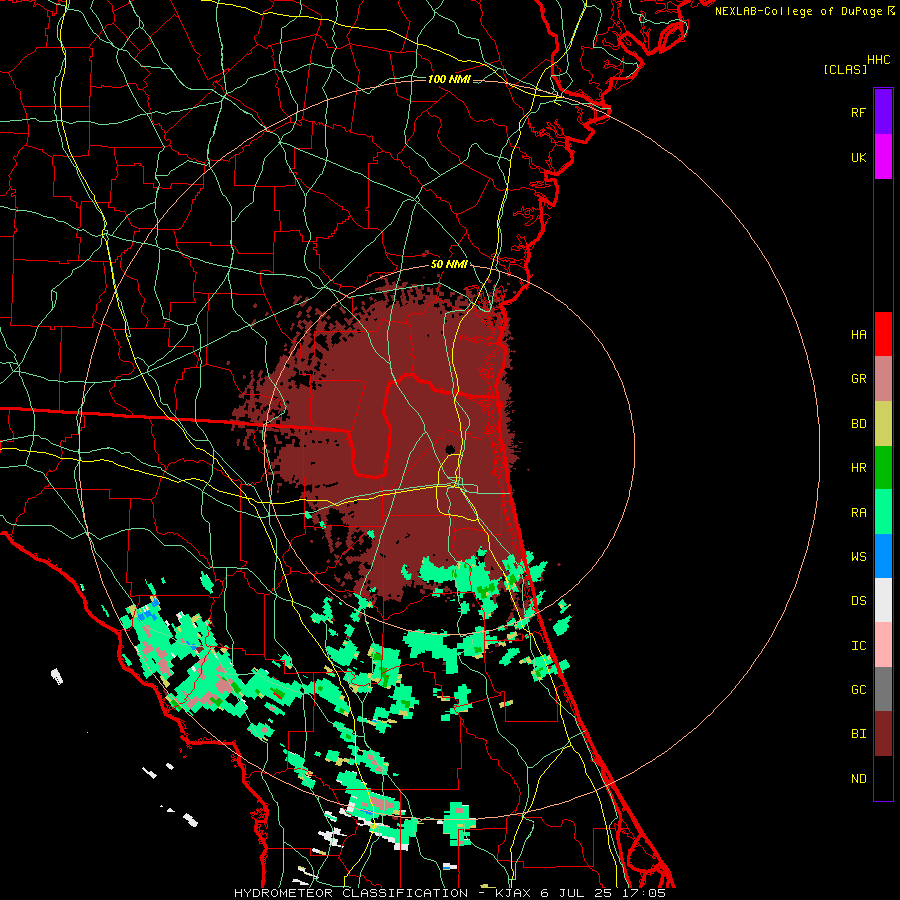Click the NEXLAB-College of DuPage text

pyautogui.click(x=798, y=11)
